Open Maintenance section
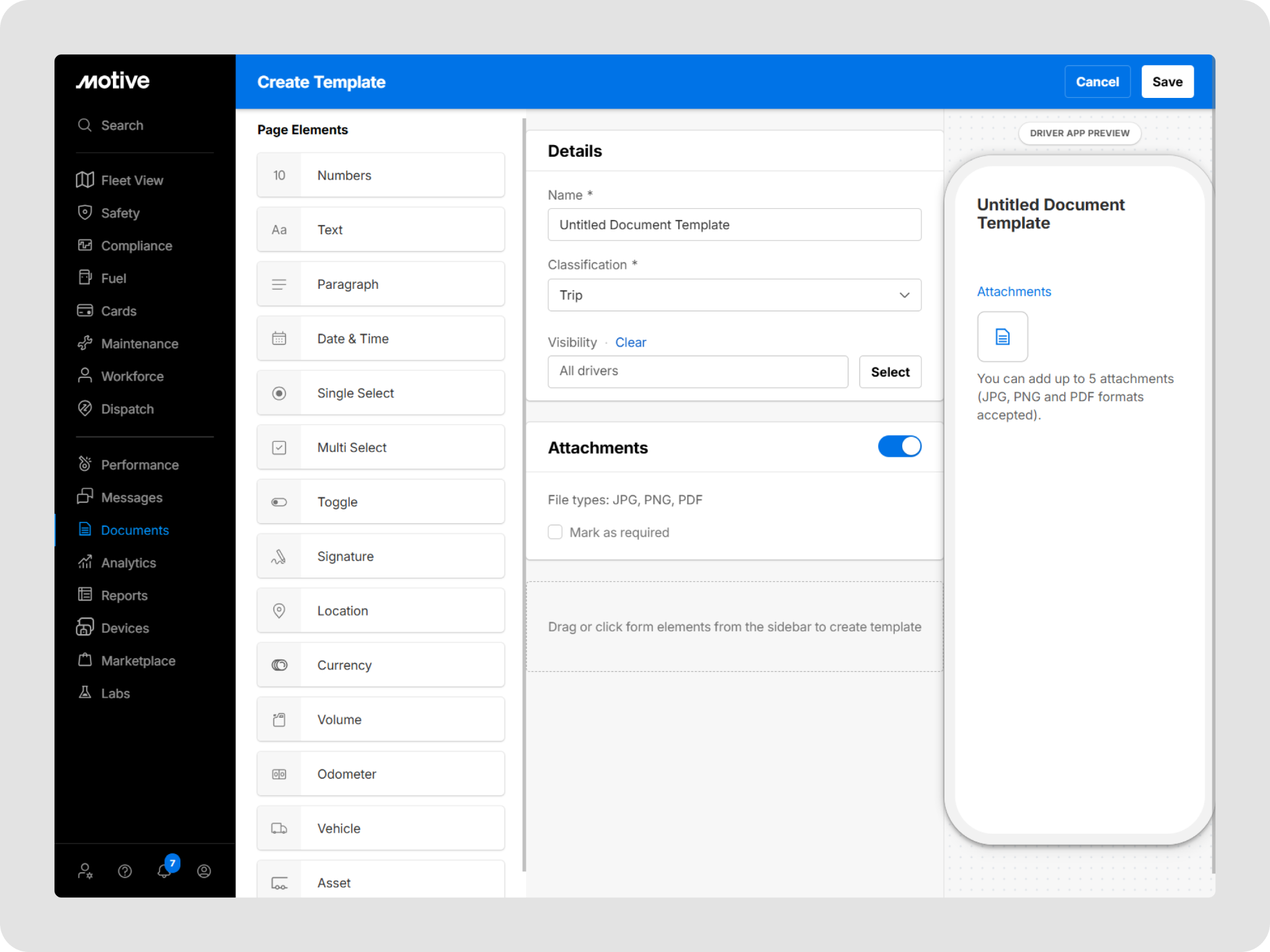 point(140,343)
